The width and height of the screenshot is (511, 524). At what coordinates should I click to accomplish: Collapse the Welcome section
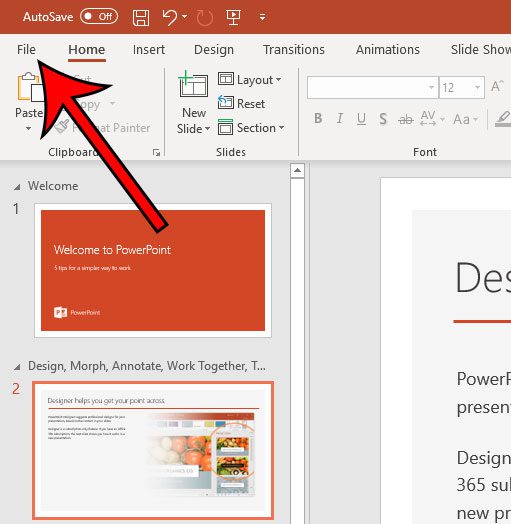(x=17, y=187)
